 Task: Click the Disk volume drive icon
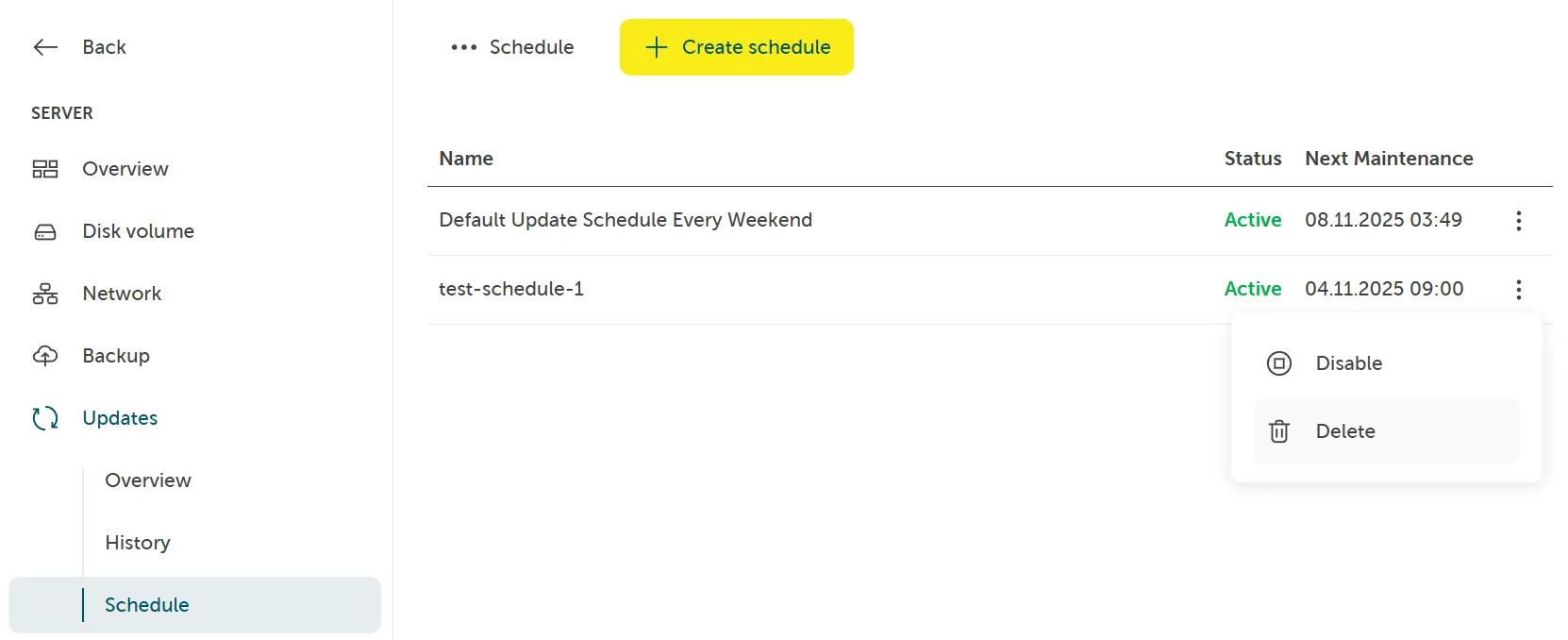coord(44,230)
